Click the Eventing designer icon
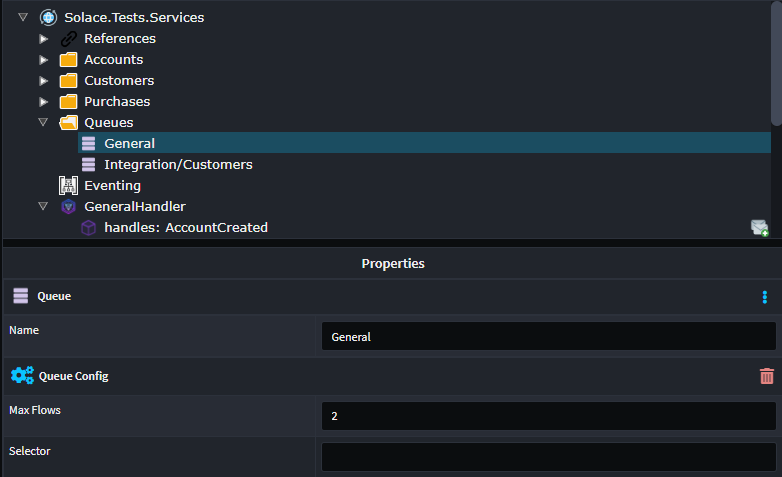Screen dimensions: 782x477 [x=68, y=185]
